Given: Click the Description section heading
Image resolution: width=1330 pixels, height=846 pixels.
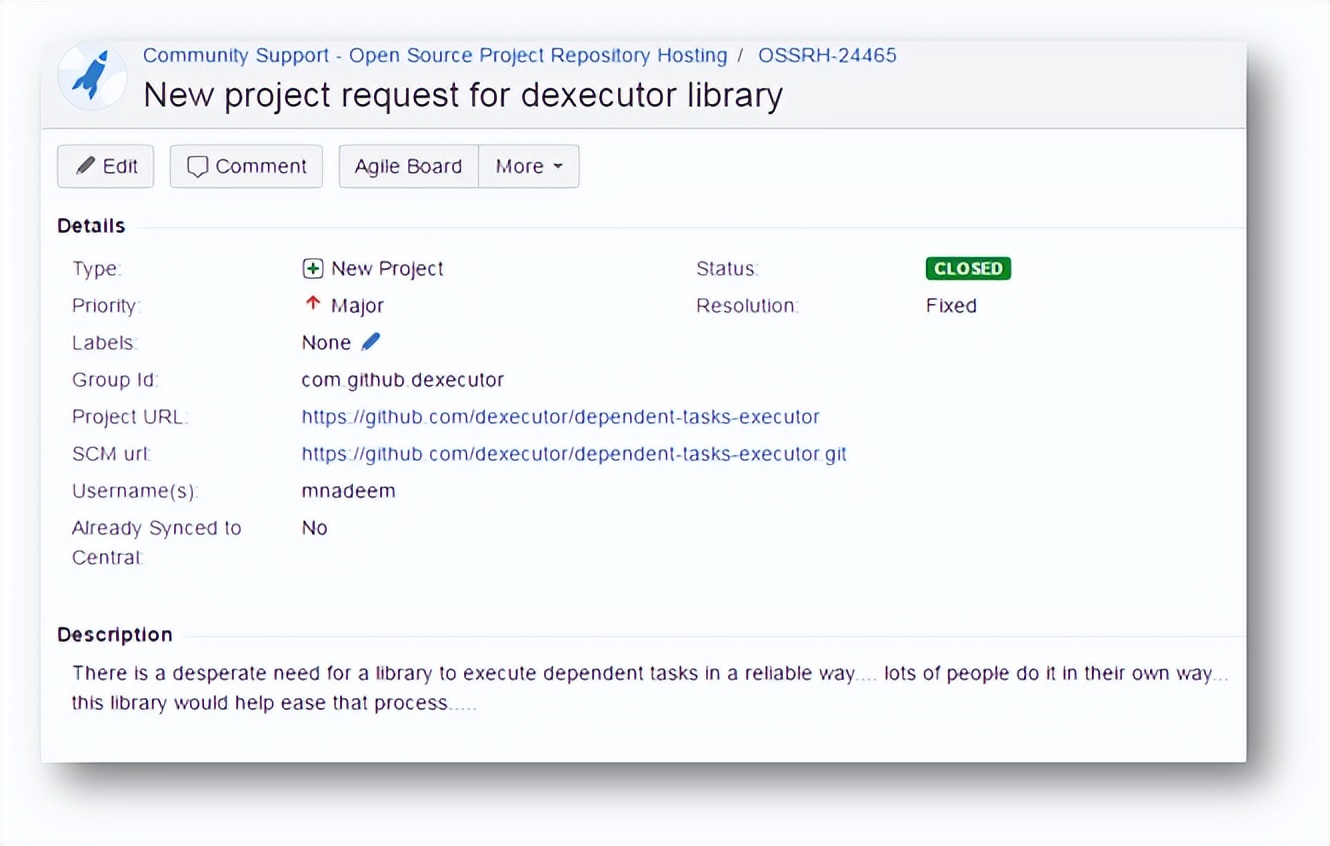Looking at the screenshot, I should coord(115,635).
